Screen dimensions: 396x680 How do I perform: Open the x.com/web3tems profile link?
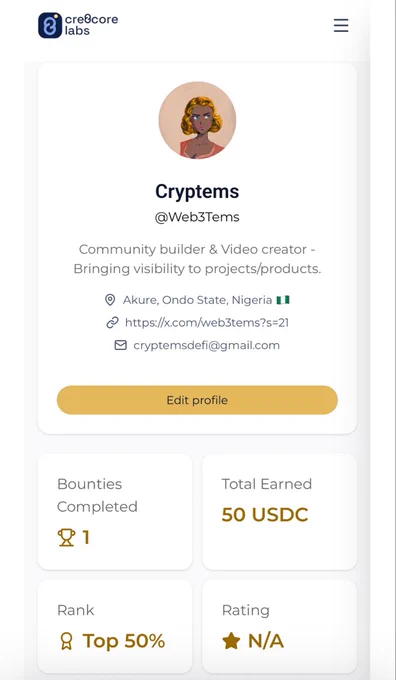coord(207,323)
